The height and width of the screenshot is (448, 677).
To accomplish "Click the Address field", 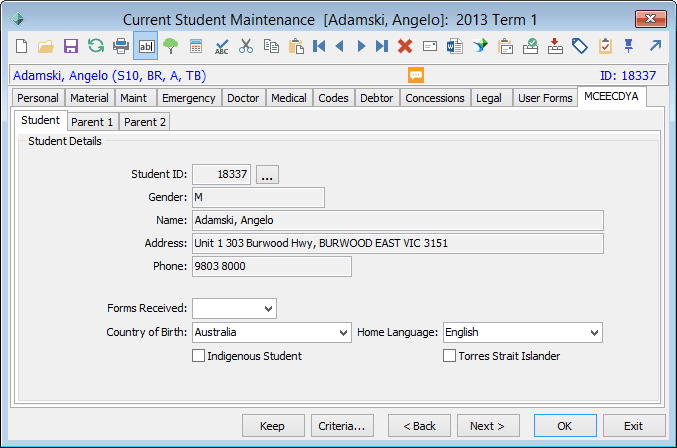I will pyautogui.click(x=398, y=243).
